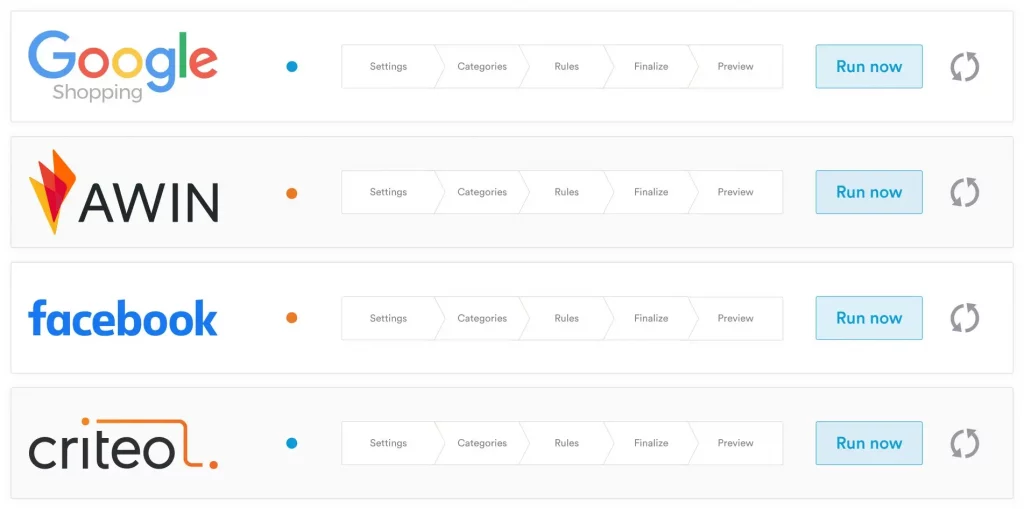Open Rules step for criteo
Image resolution: width=1024 pixels, height=509 pixels.
(566, 443)
